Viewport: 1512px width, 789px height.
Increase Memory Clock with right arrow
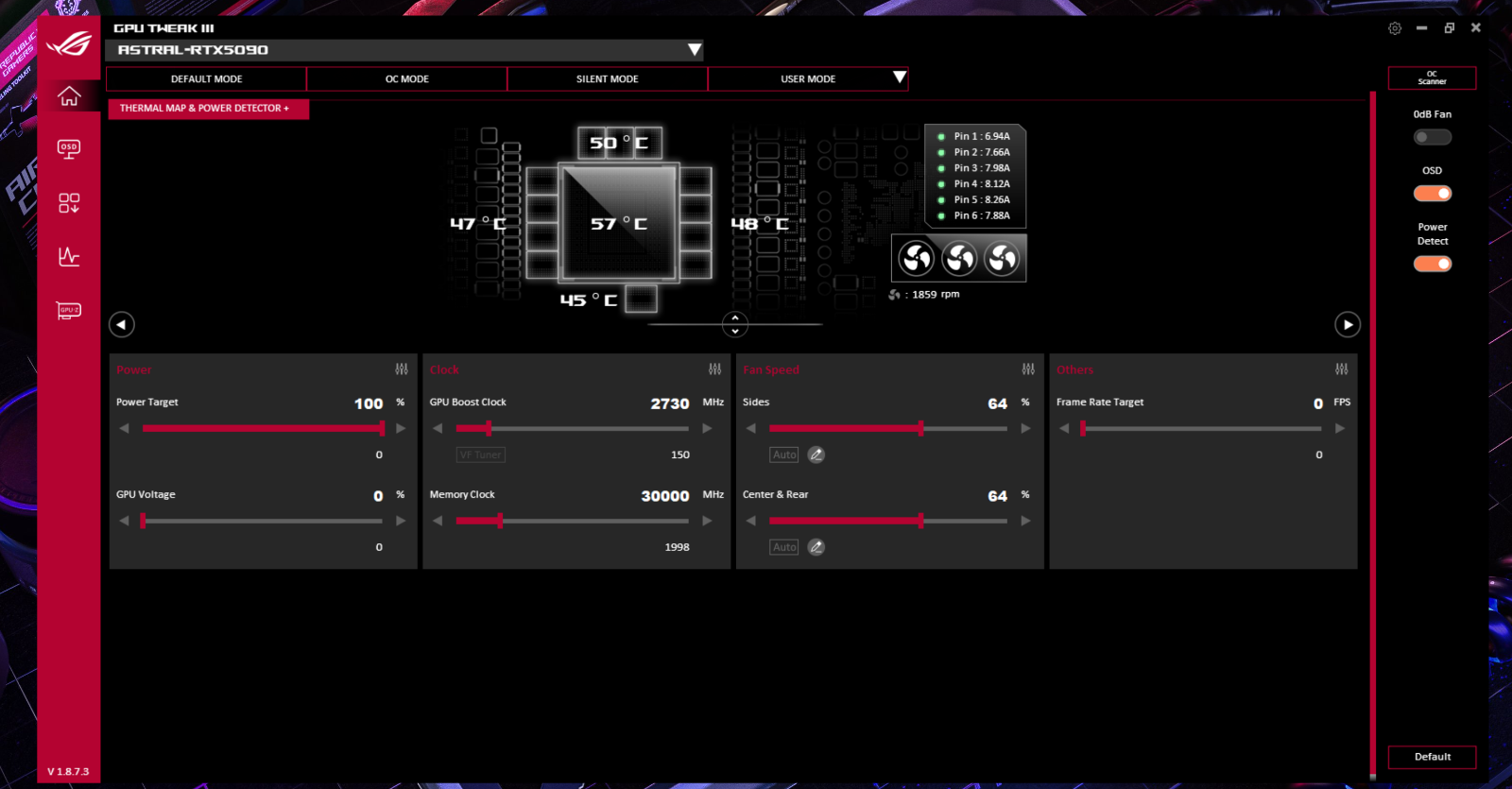coord(707,521)
